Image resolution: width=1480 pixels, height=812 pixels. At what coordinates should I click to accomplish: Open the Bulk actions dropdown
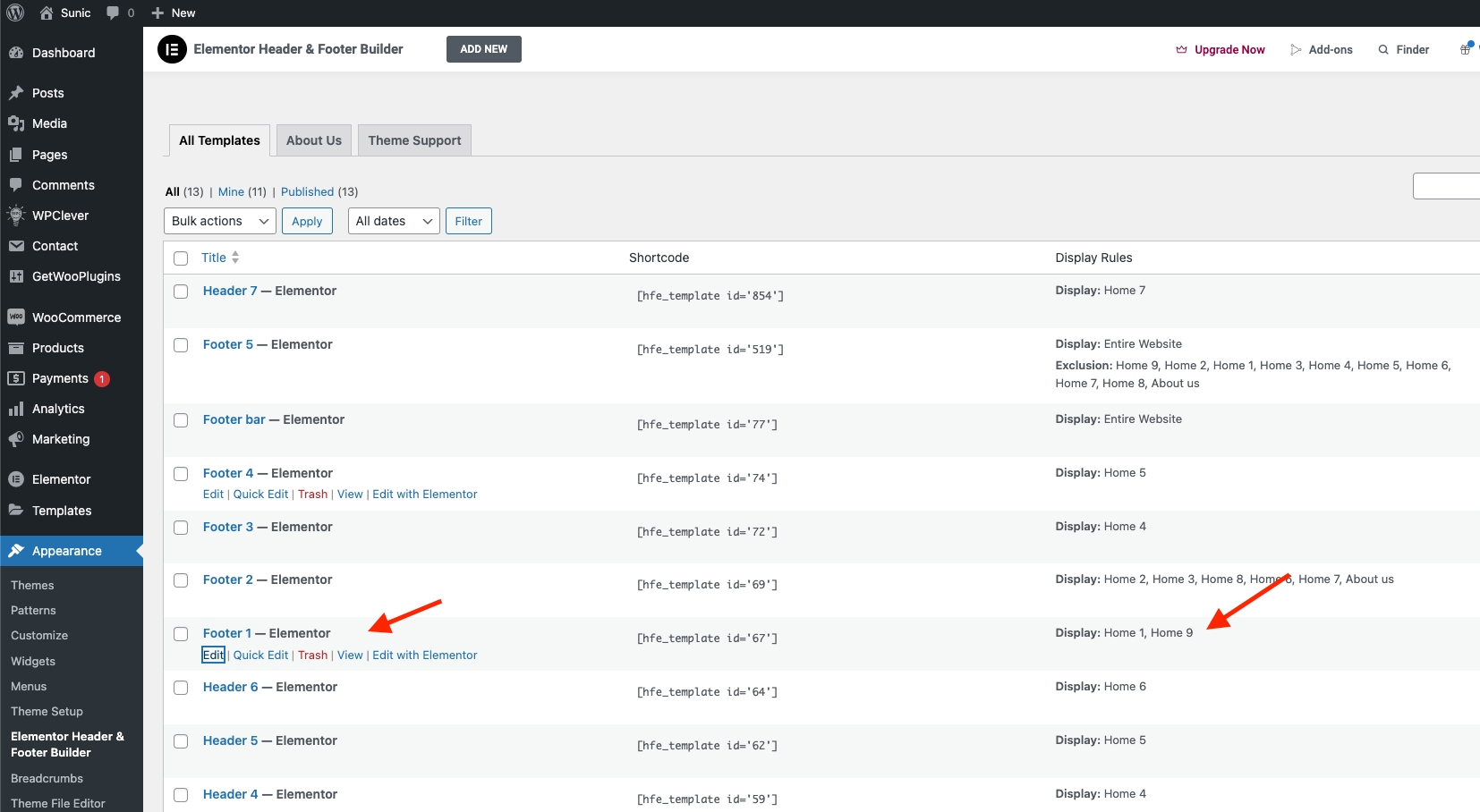[219, 221]
